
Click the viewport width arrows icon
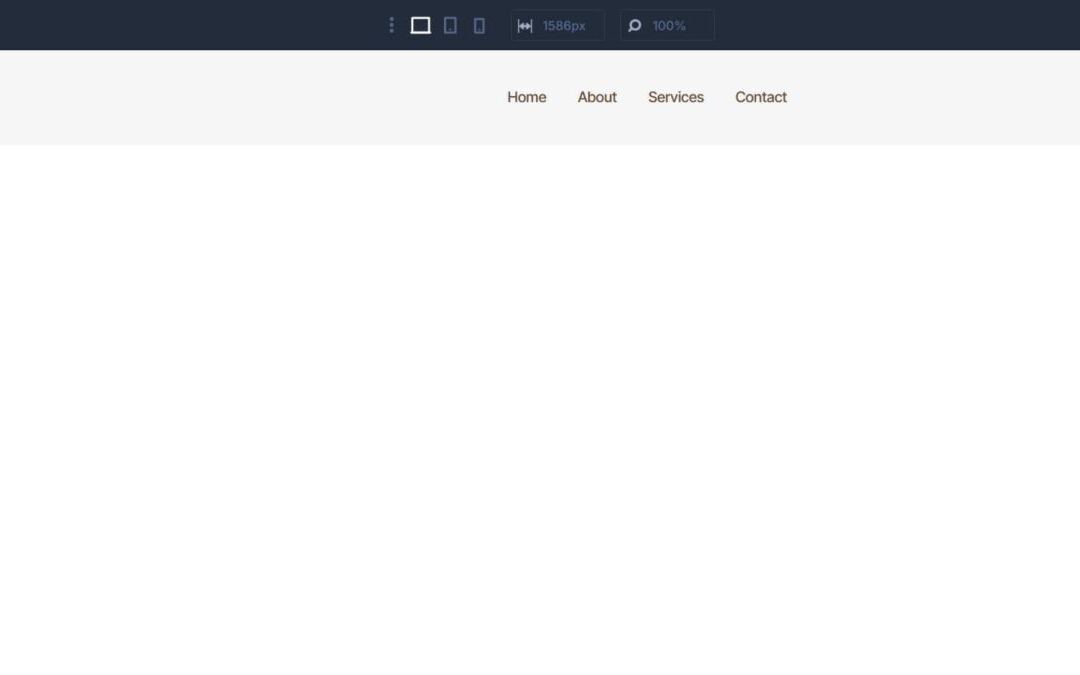526,25
